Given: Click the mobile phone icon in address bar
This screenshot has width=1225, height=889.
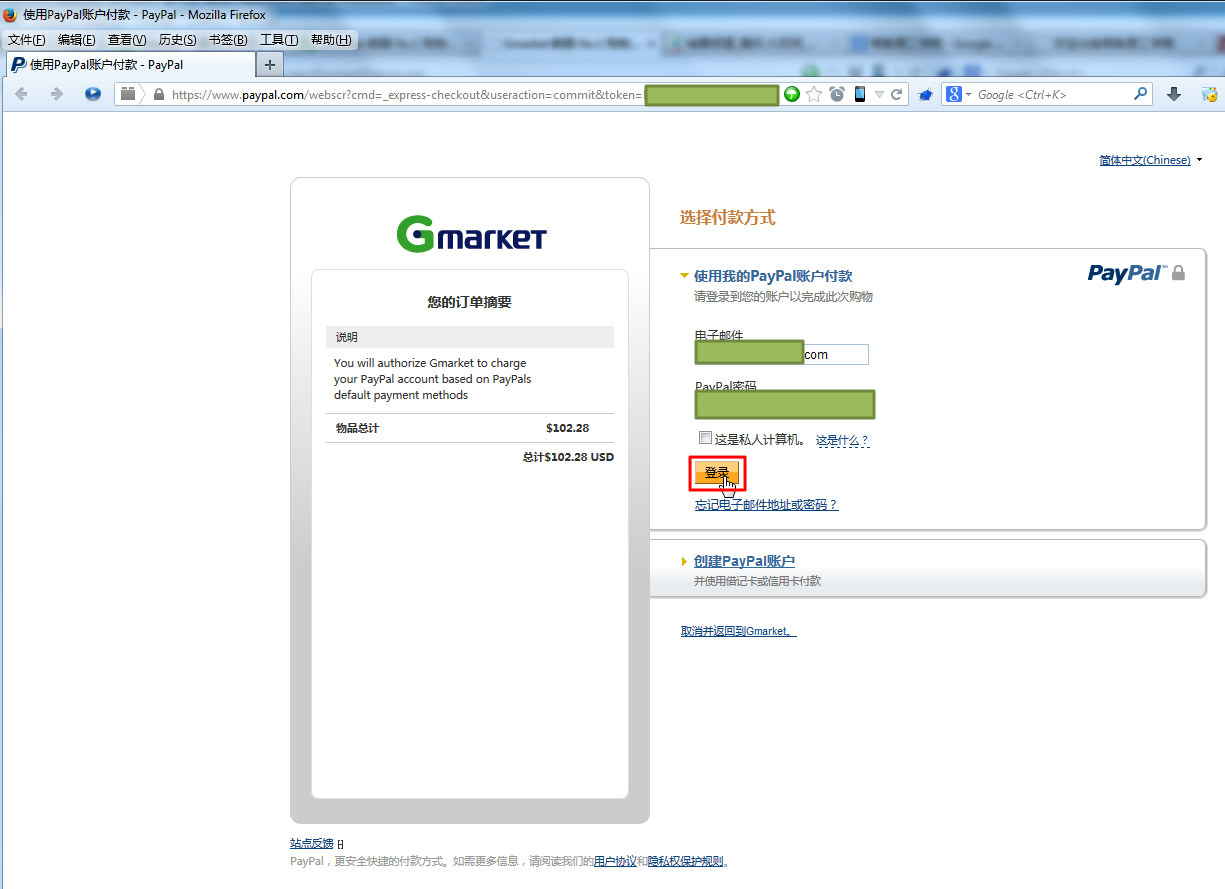Looking at the screenshot, I should click(x=859, y=94).
